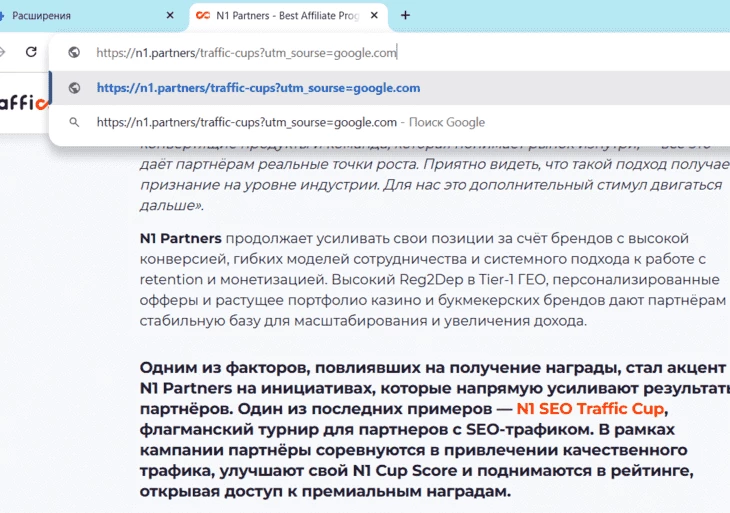Reload the page with the refresh icon
This screenshot has height=513, width=730.
coord(32,53)
